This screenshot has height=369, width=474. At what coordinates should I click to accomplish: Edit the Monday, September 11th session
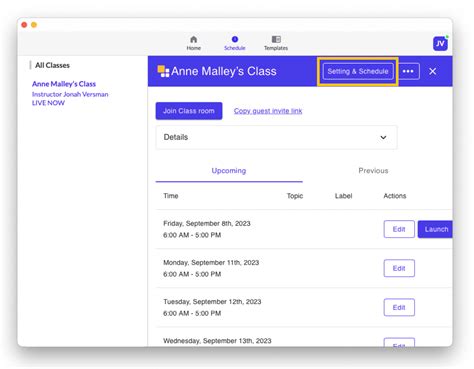[399, 268]
